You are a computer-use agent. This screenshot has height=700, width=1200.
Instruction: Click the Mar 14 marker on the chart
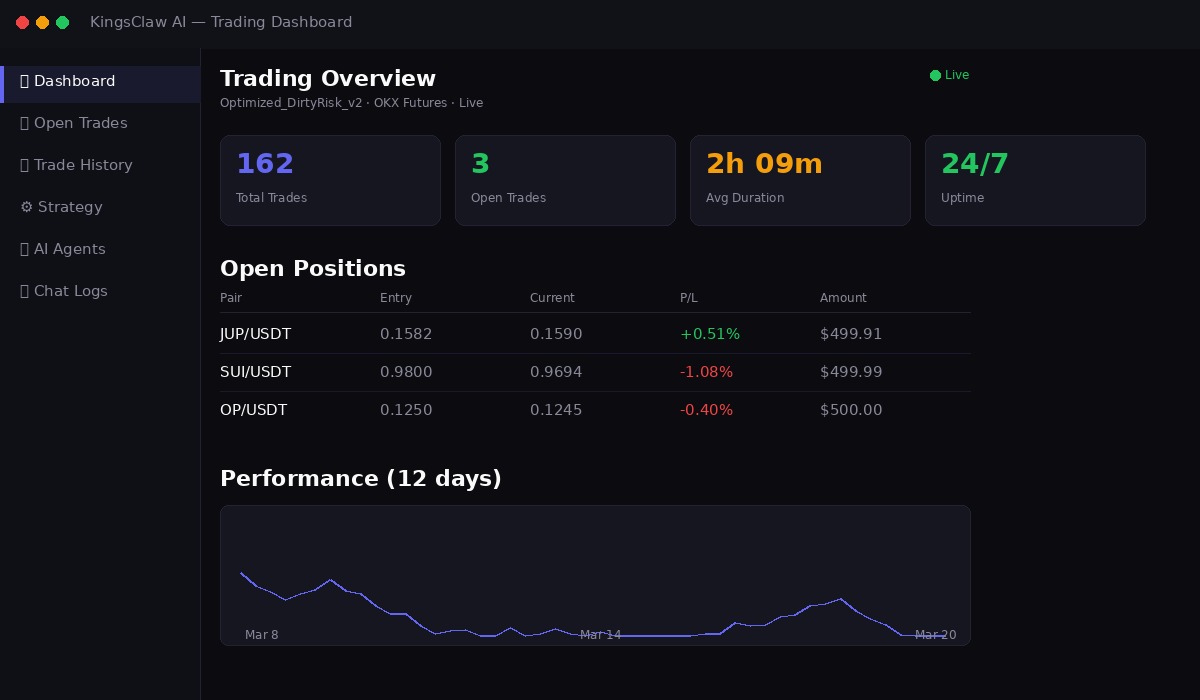pyautogui.click(x=600, y=634)
